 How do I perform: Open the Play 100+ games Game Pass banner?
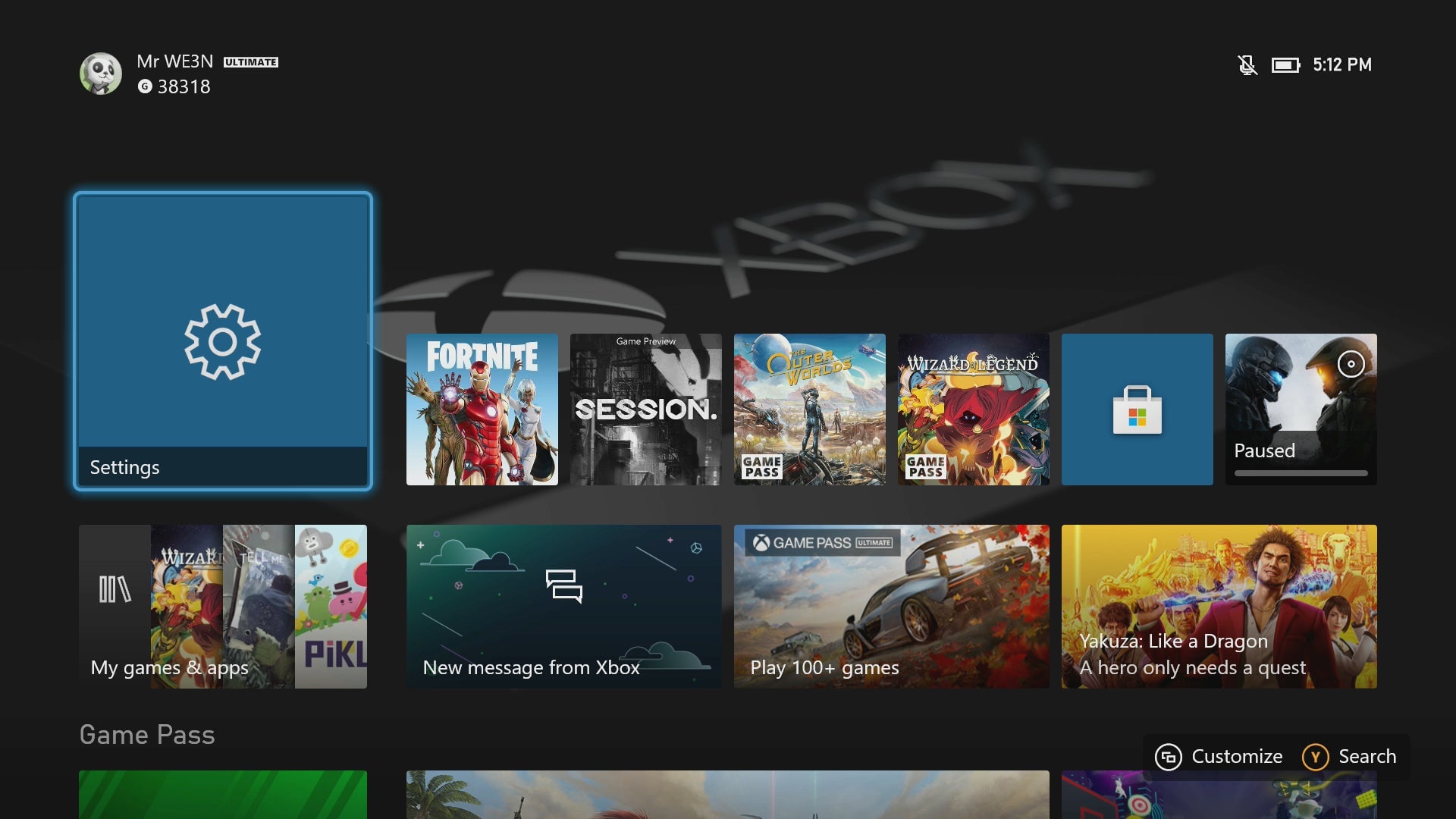click(x=891, y=607)
